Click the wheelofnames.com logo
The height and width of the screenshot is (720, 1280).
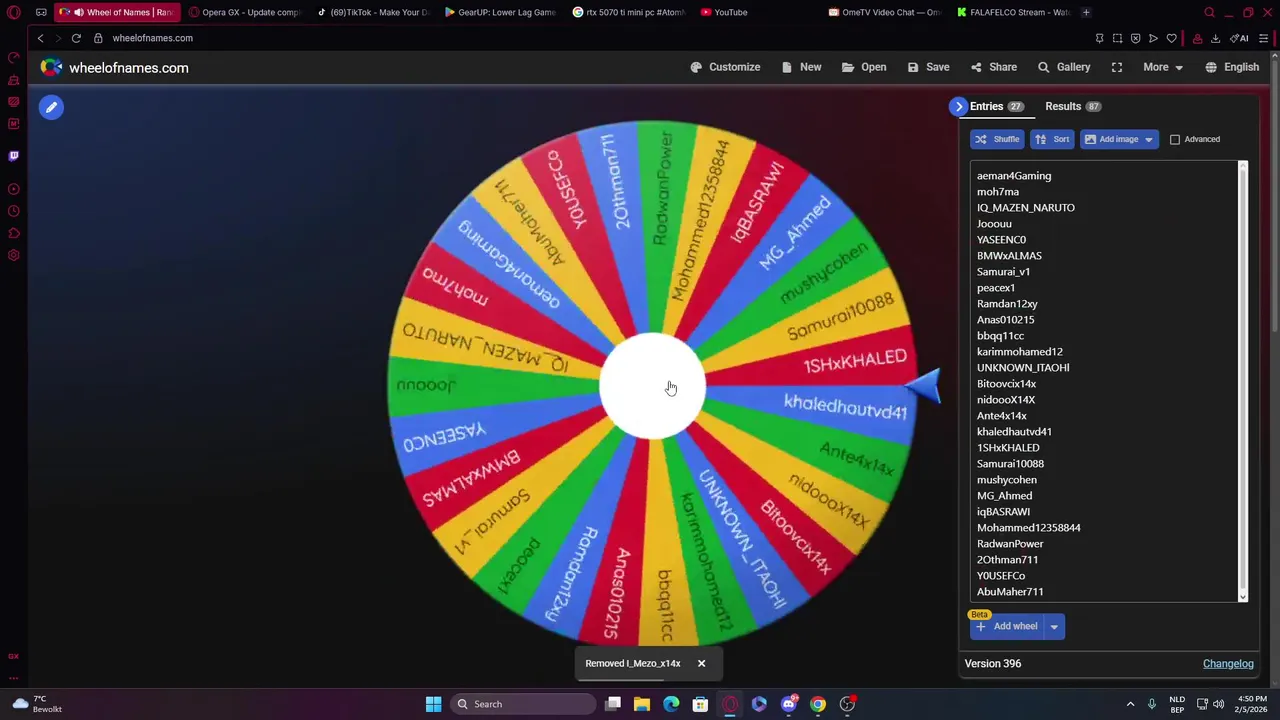(114, 68)
